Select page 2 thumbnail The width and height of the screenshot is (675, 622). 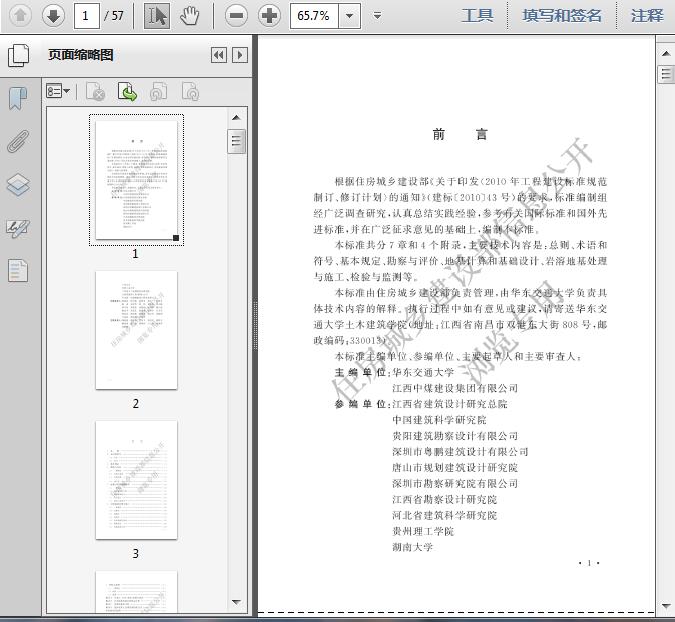coord(136,330)
